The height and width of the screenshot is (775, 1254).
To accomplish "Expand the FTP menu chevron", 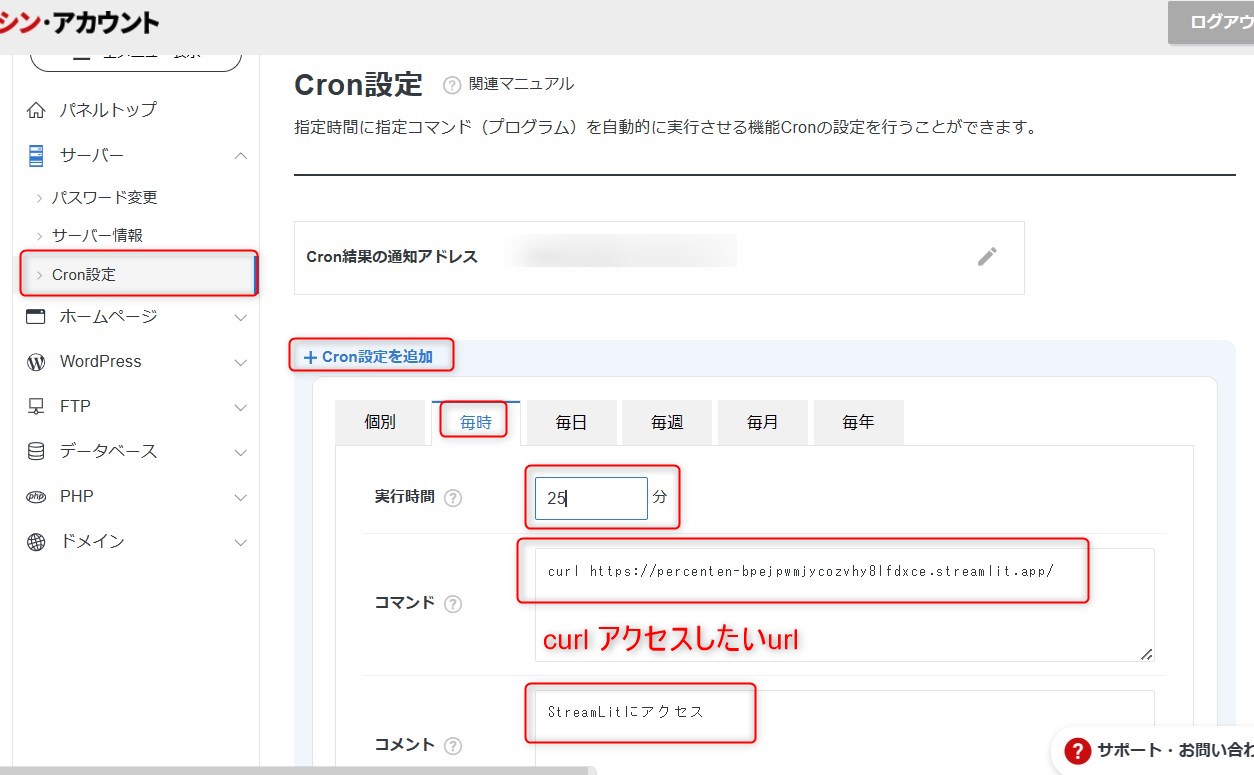I will click(x=240, y=407).
